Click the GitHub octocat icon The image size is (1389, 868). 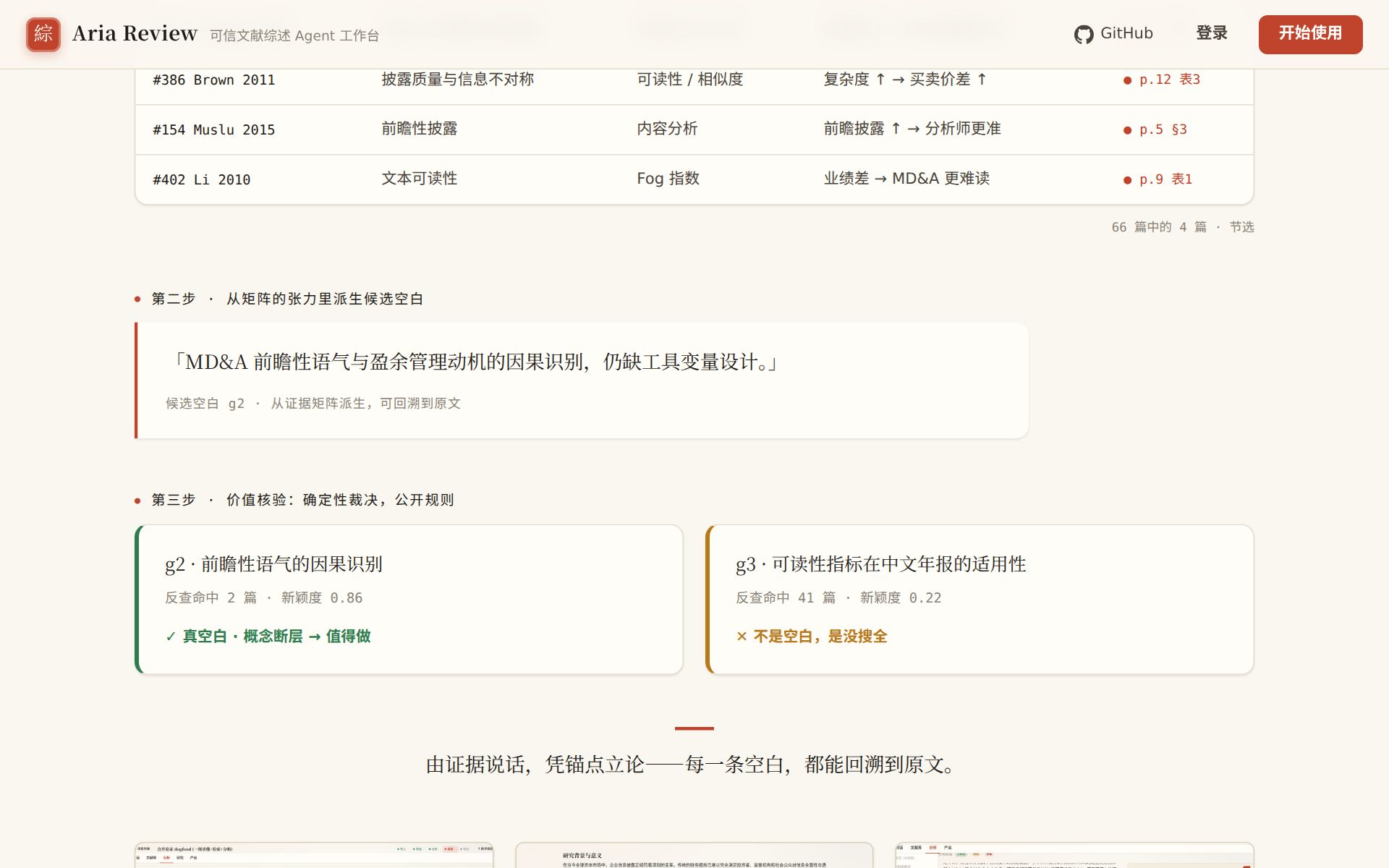[x=1083, y=34]
